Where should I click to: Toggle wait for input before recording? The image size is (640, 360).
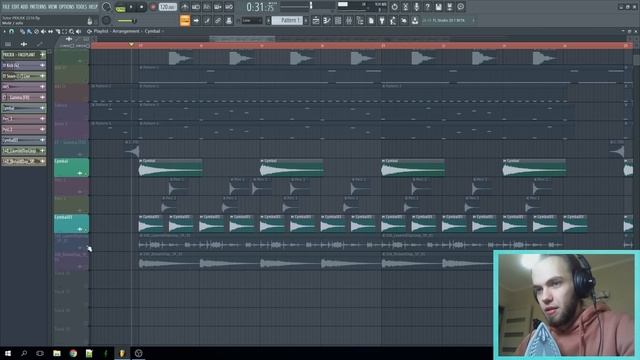196,7
